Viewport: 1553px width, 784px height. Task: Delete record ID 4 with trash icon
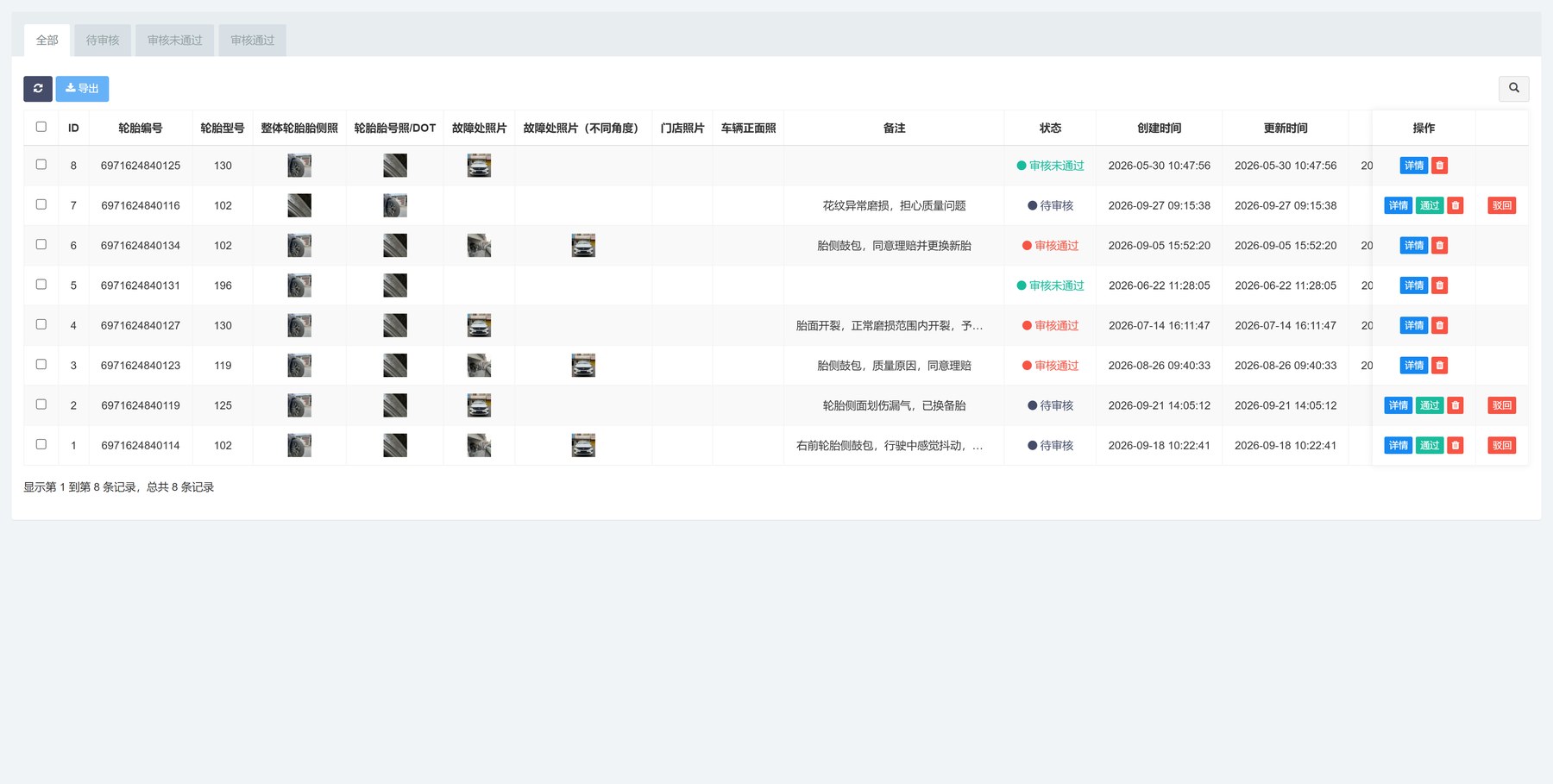coord(1439,325)
